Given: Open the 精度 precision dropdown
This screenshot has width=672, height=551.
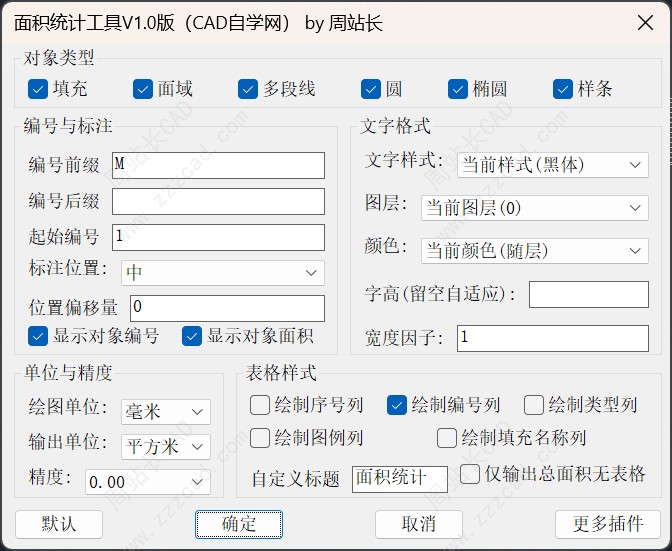Looking at the screenshot, I should [147, 482].
